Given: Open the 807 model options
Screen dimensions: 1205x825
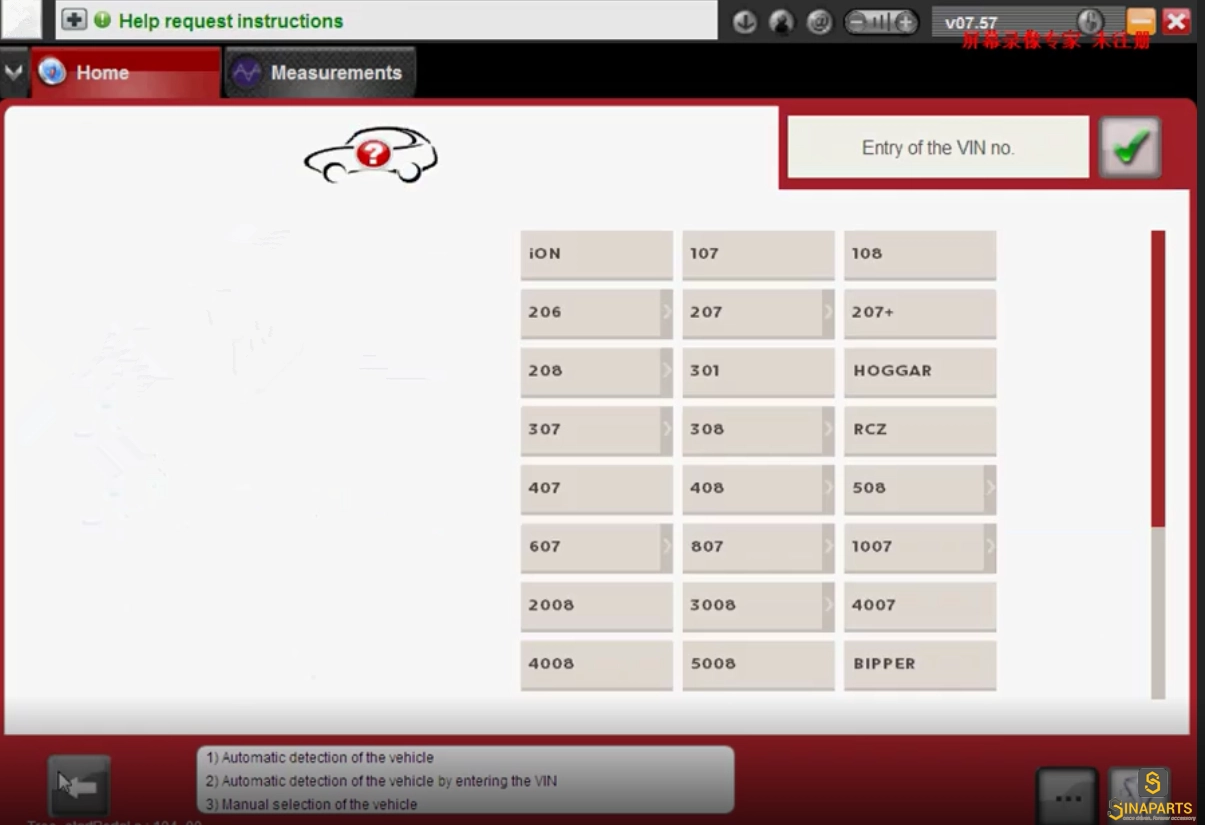Looking at the screenshot, I should coord(758,548).
